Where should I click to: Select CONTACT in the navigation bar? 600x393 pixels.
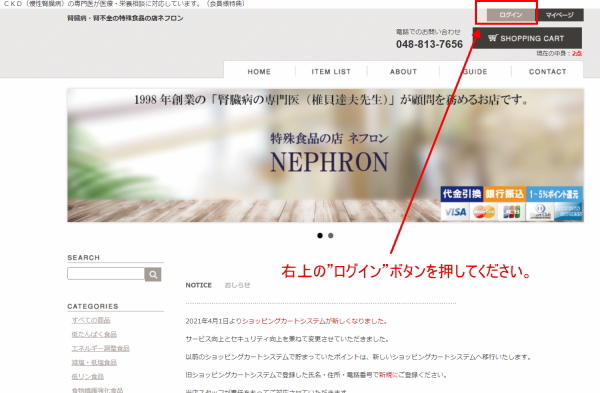click(548, 72)
